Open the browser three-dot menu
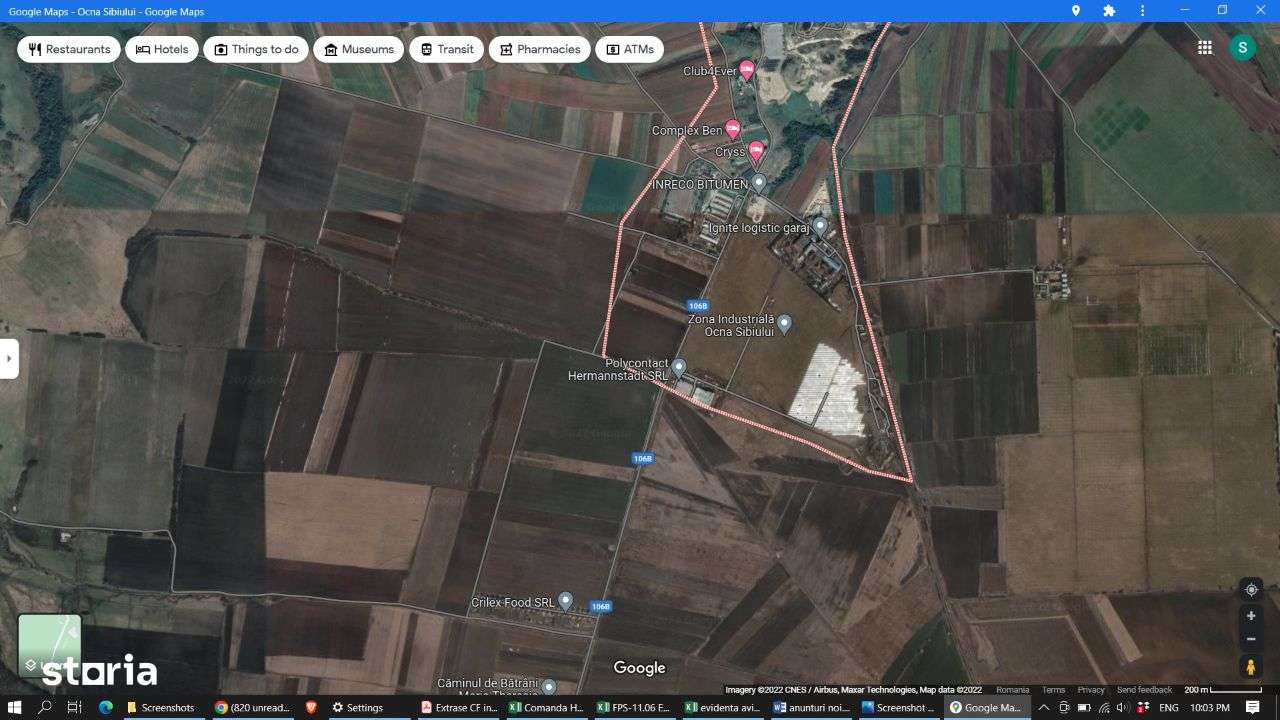Image resolution: width=1280 pixels, height=720 pixels. [x=1142, y=11]
